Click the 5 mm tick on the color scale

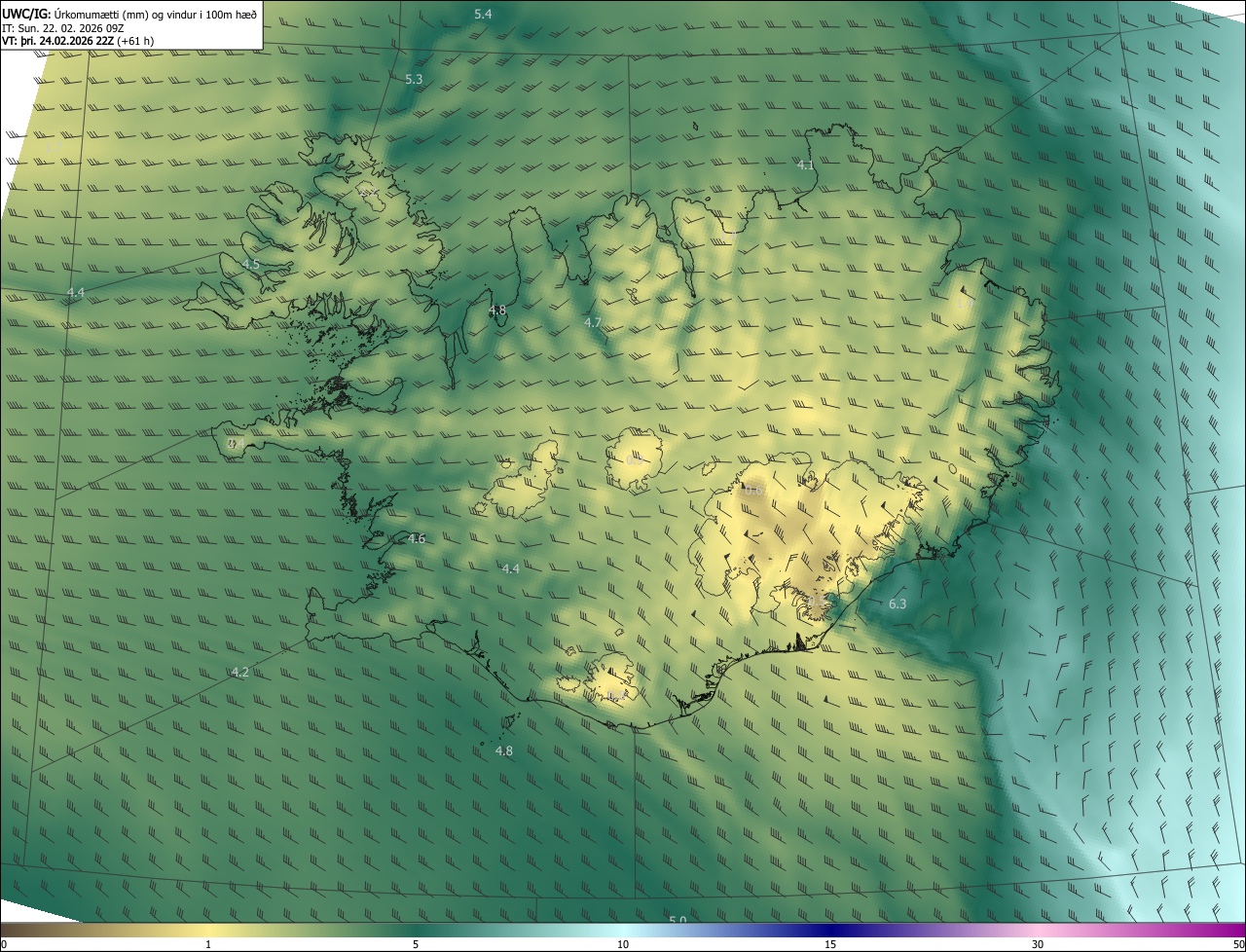416,944
